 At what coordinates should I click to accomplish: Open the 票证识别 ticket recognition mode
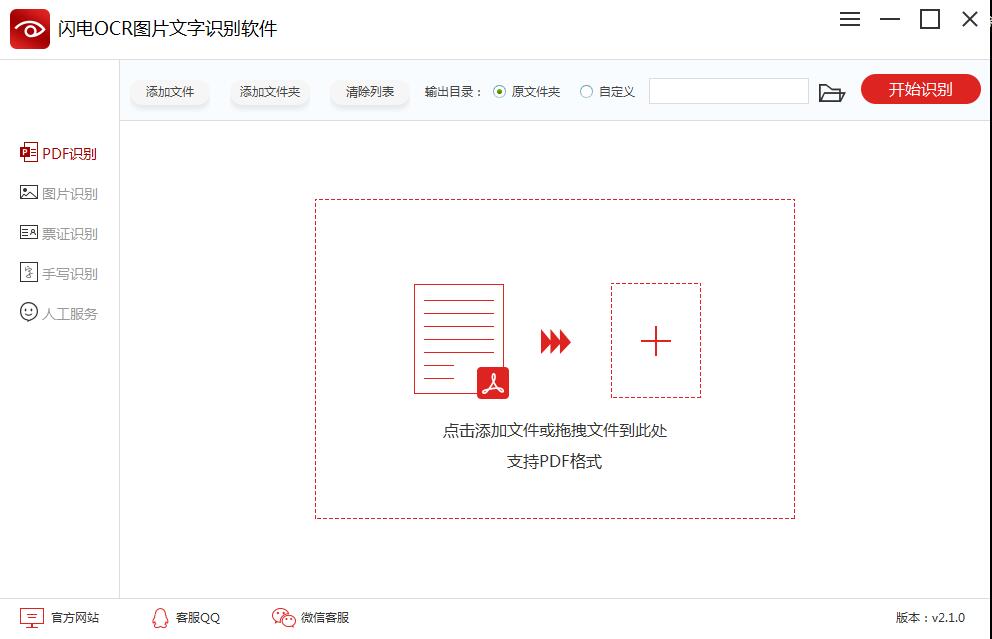[60, 233]
